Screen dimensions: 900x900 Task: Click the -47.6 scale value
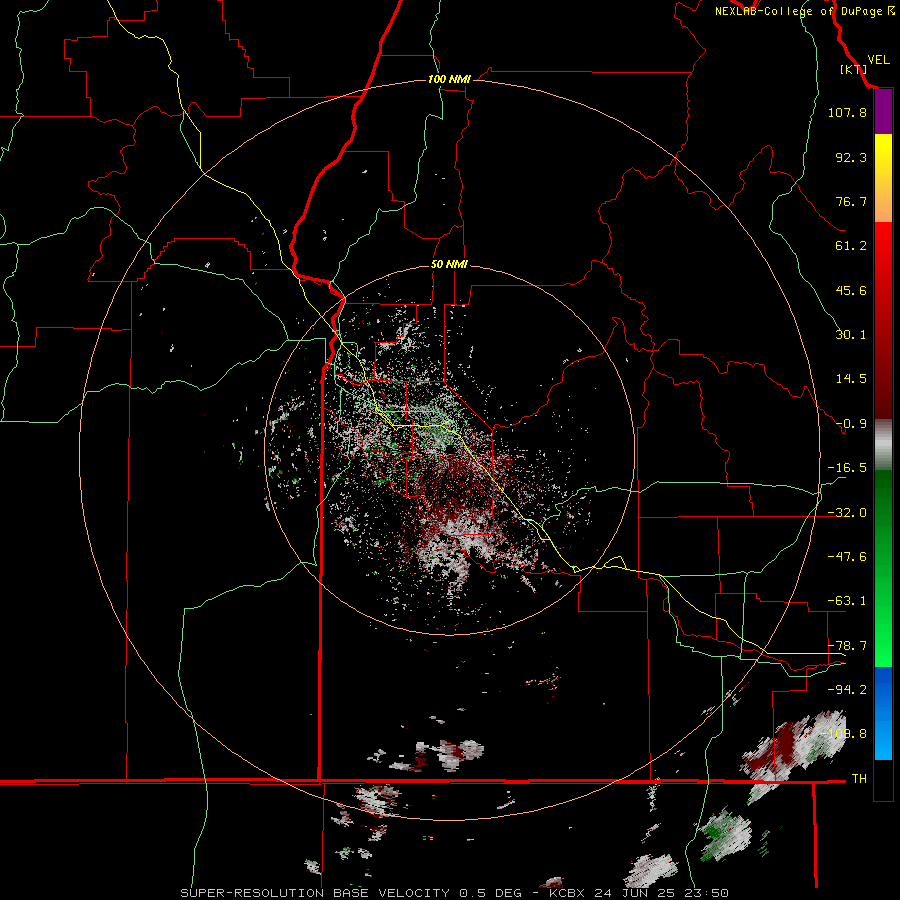click(x=847, y=557)
